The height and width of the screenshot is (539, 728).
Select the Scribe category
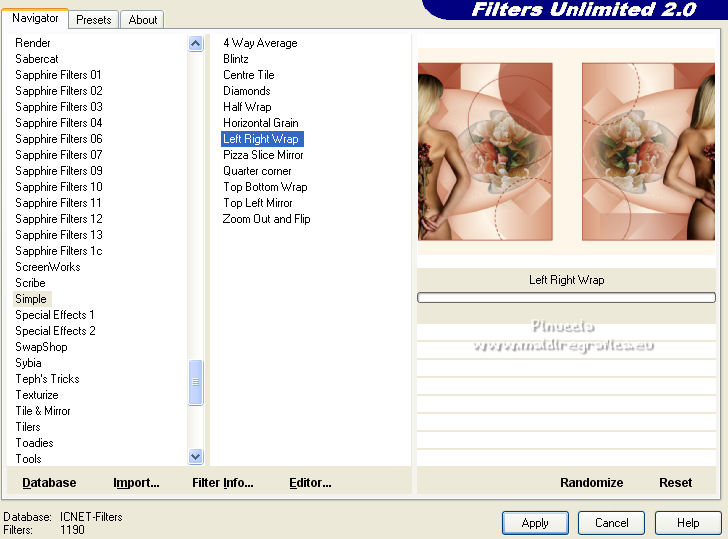[x=30, y=283]
